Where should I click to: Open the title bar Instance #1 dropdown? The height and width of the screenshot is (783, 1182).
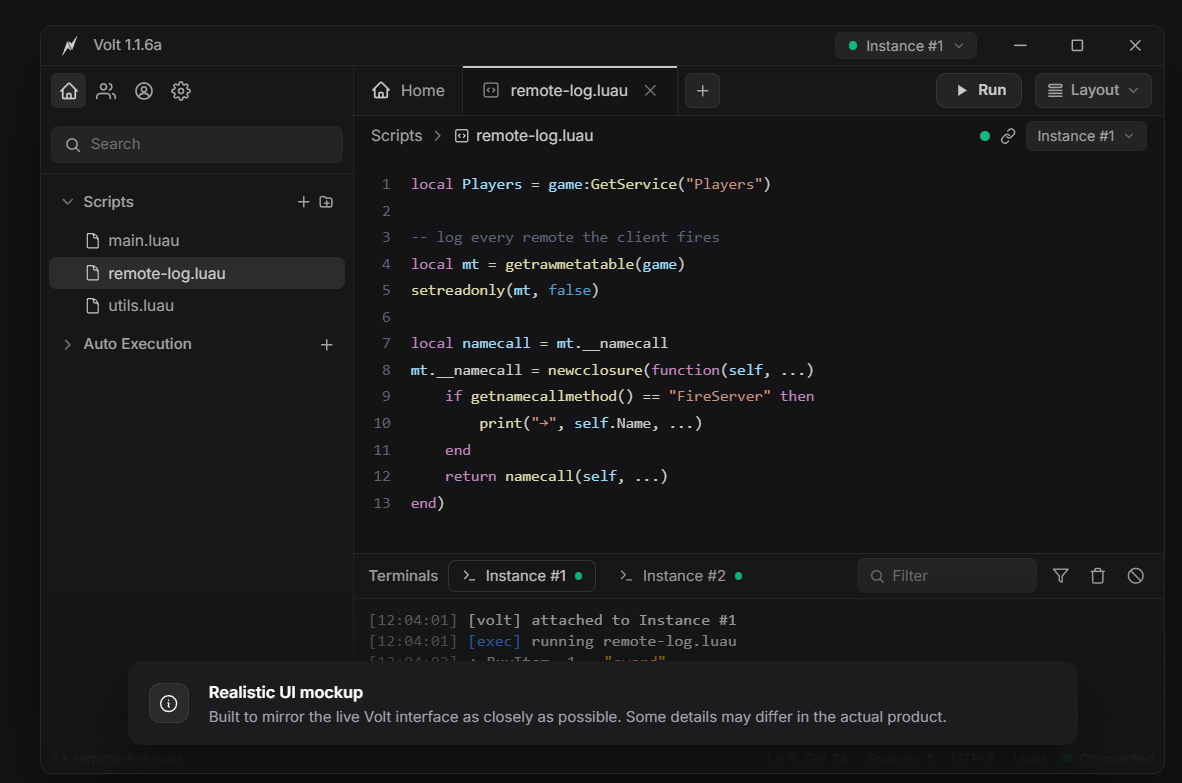point(905,46)
